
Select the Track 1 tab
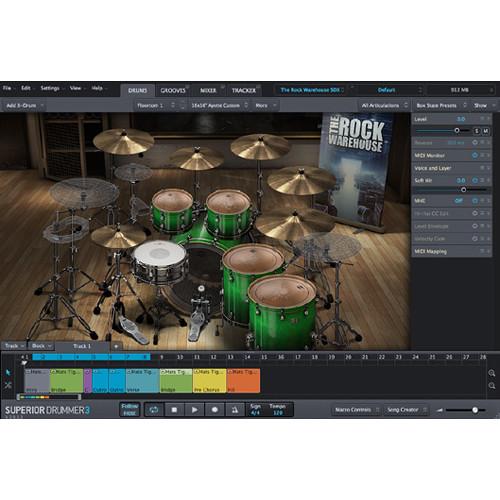click(82, 346)
